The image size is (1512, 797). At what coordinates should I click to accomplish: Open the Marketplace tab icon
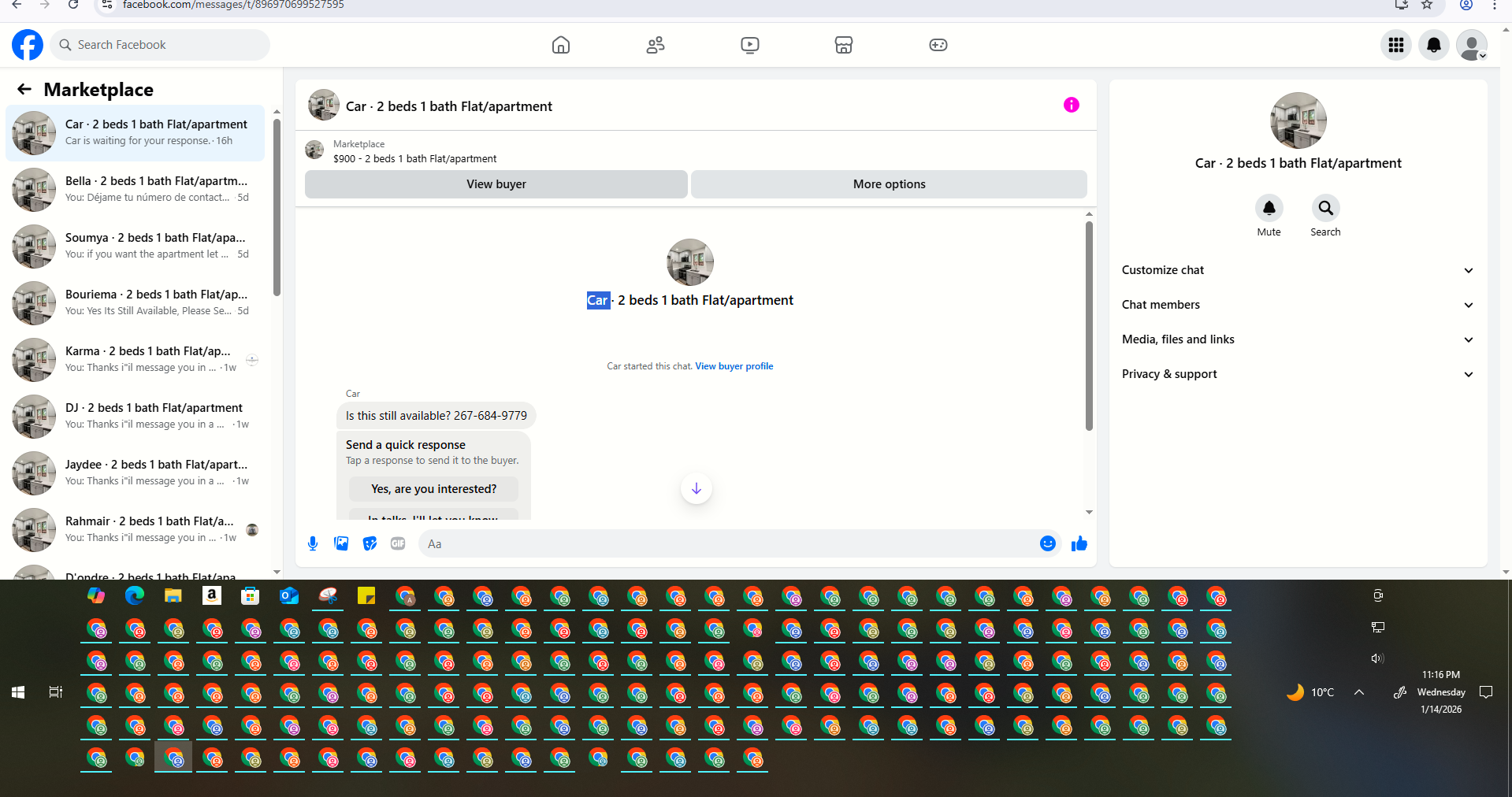[x=844, y=45]
